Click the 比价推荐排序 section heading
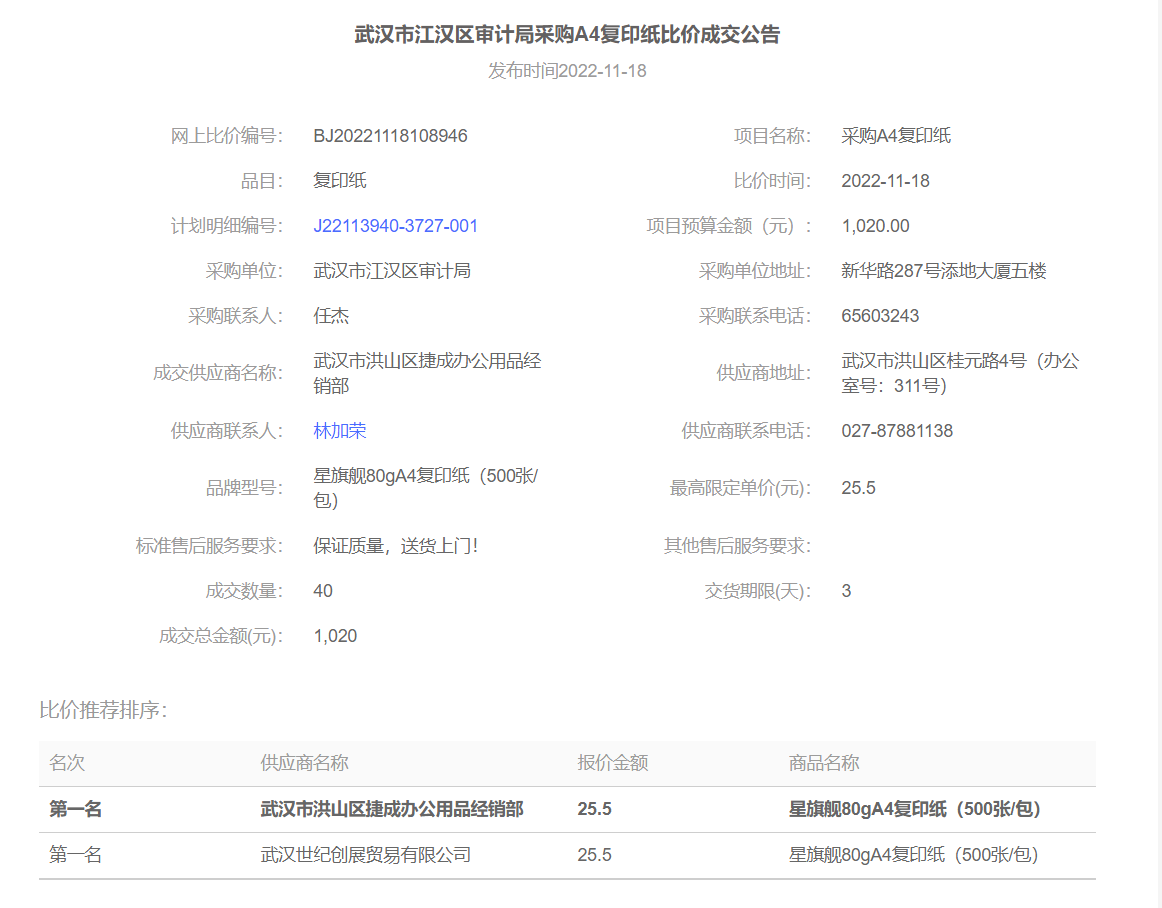Screen dimensions: 1162x908 point(103,710)
